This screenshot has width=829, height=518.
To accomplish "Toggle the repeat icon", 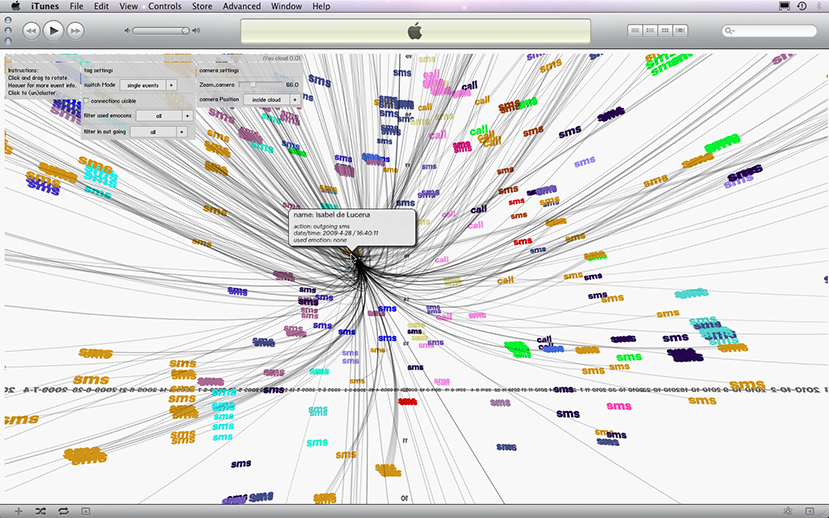I will tap(62, 511).
